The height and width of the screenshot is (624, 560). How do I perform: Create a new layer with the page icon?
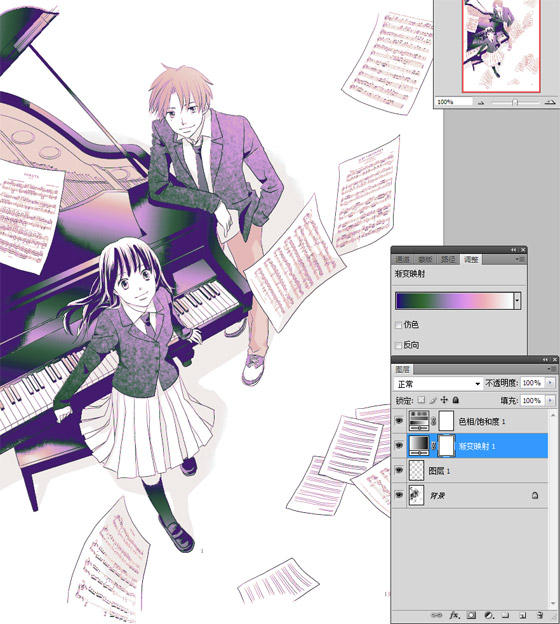[x=523, y=615]
